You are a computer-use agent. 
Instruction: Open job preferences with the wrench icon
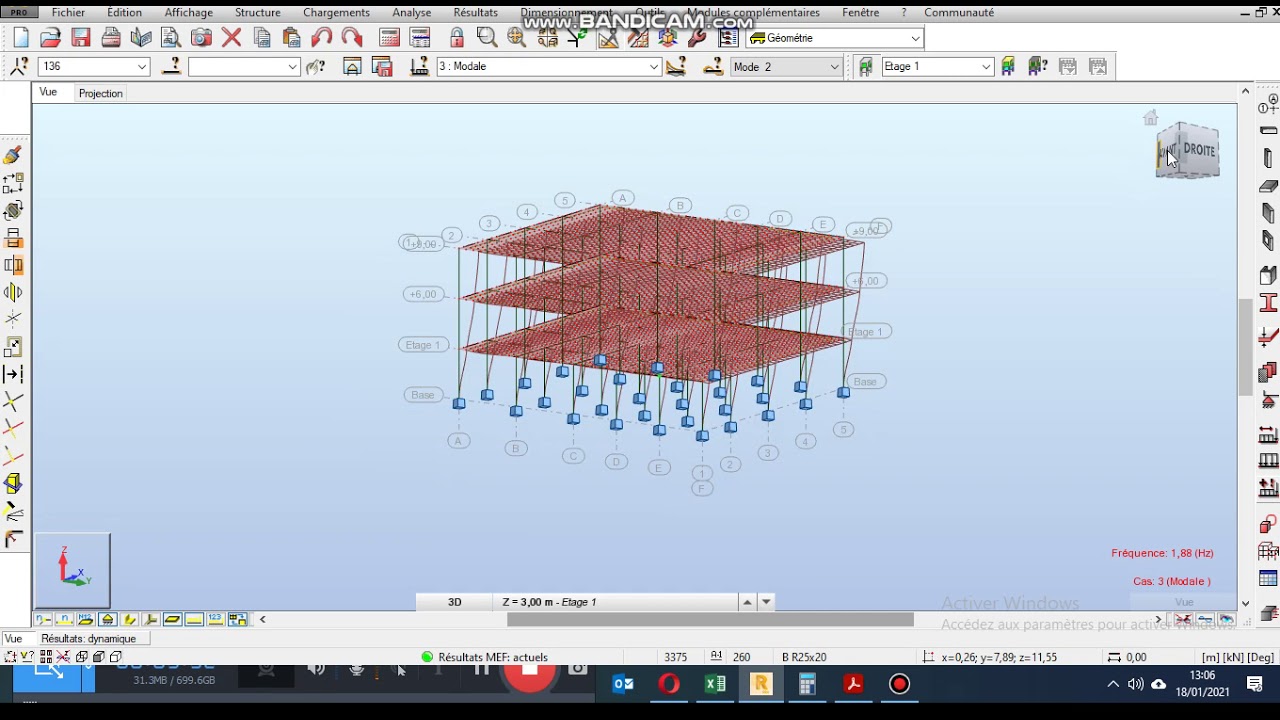pyautogui.click(x=698, y=38)
